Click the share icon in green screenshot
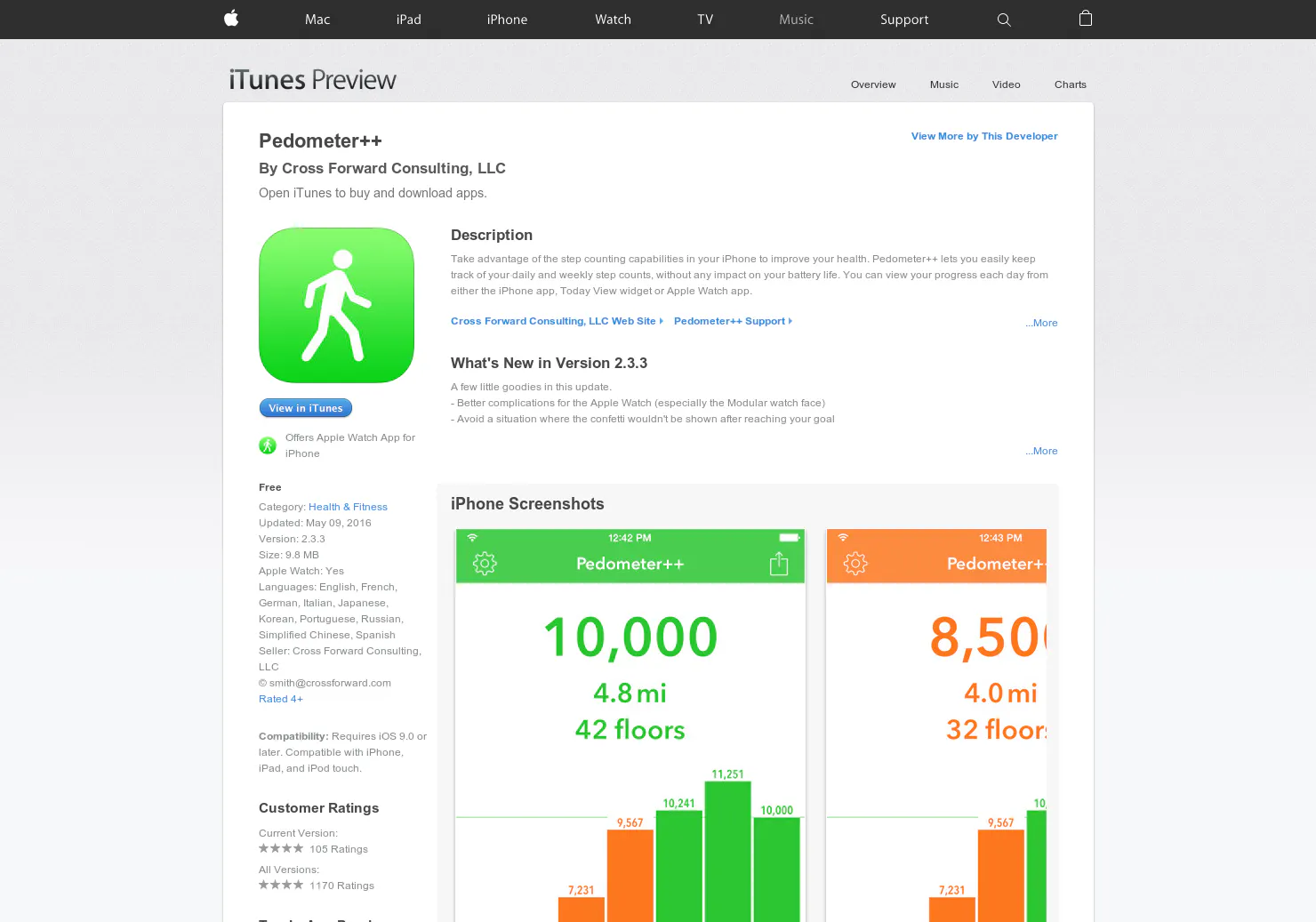This screenshot has height=922, width=1316. pyautogui.click(x=779, y=563)
